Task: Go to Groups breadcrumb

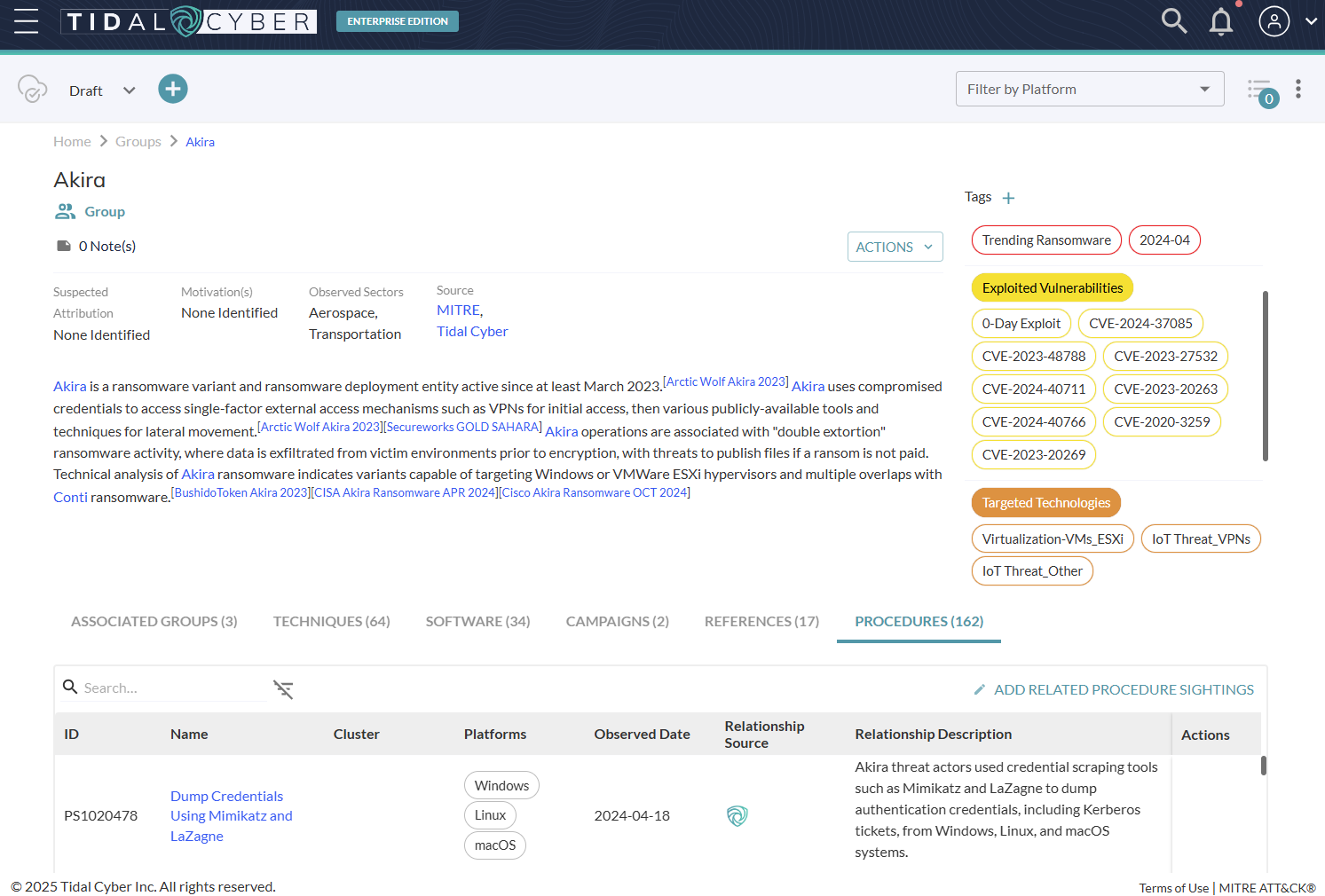Action: click(x=138, y=142)
